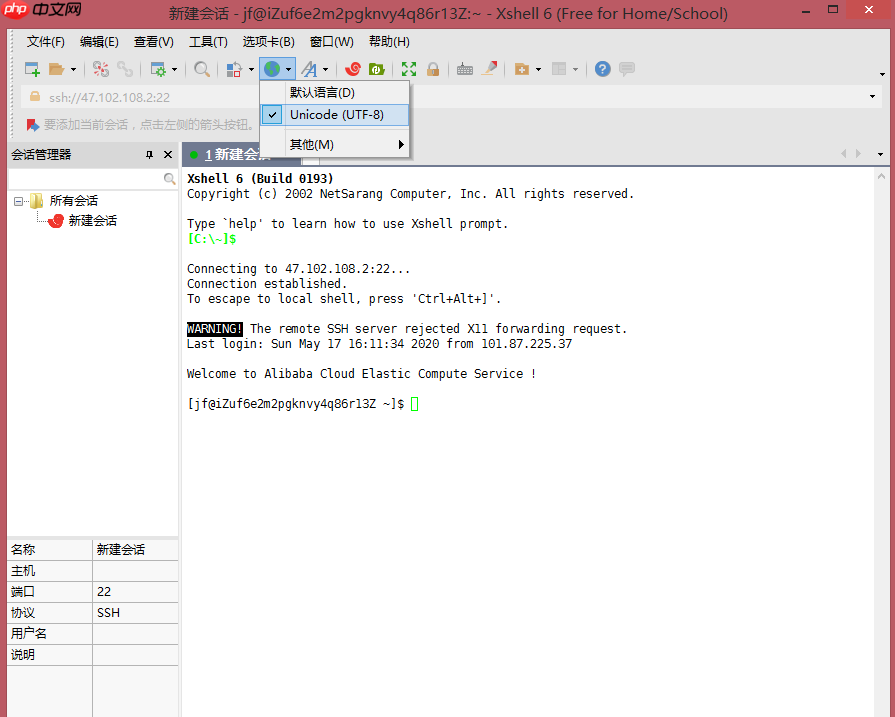Launch Xftp red swirl icon
Image resolution: width=895 pixels, height=717 pixels.
point(353,69)
